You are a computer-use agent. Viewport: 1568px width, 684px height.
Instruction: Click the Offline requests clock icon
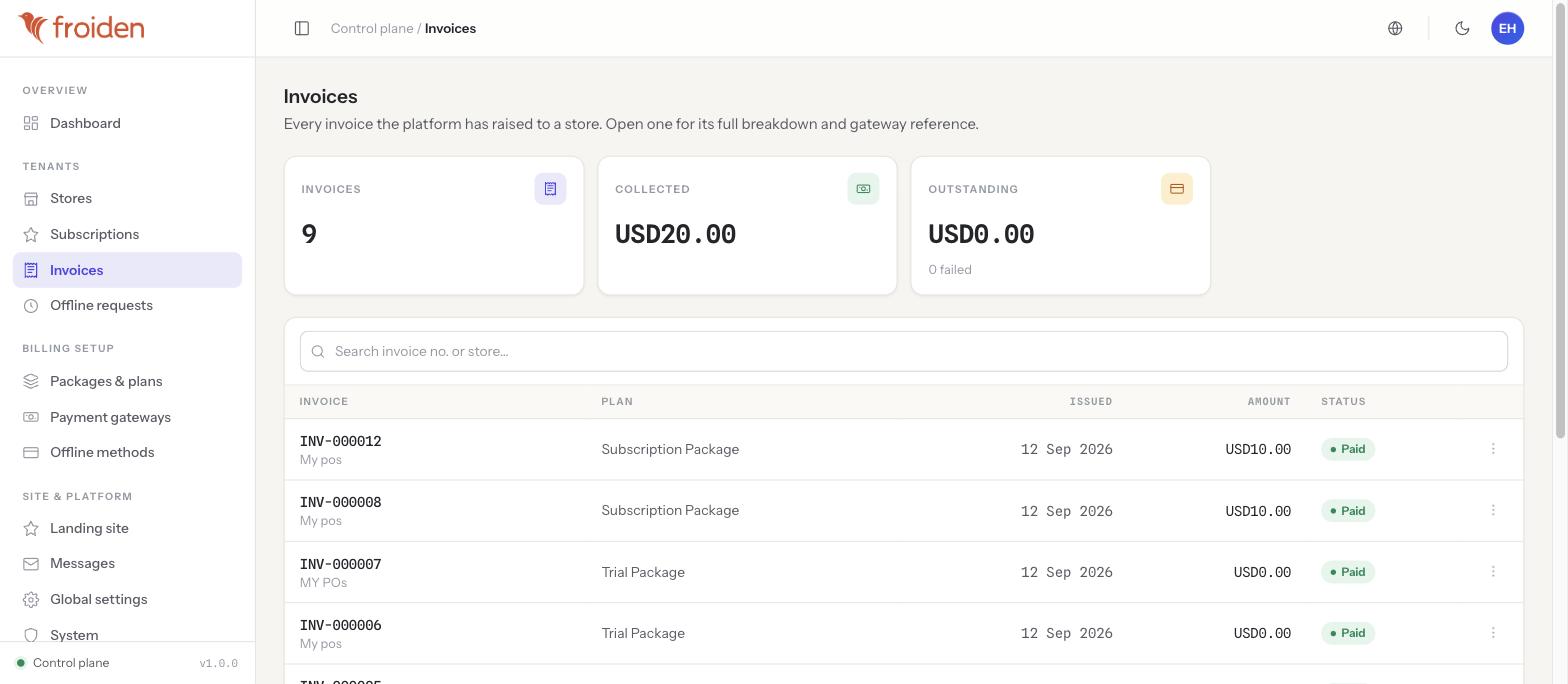(31, 305)
